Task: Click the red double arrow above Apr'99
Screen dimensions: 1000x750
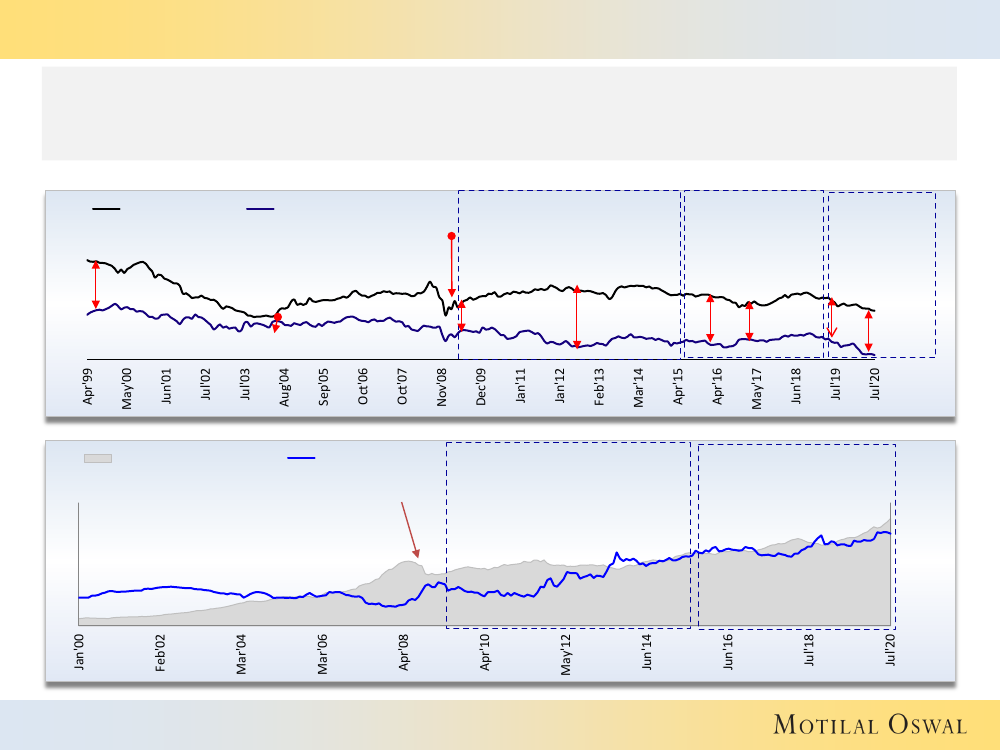Action: click(x=96, y=286)
